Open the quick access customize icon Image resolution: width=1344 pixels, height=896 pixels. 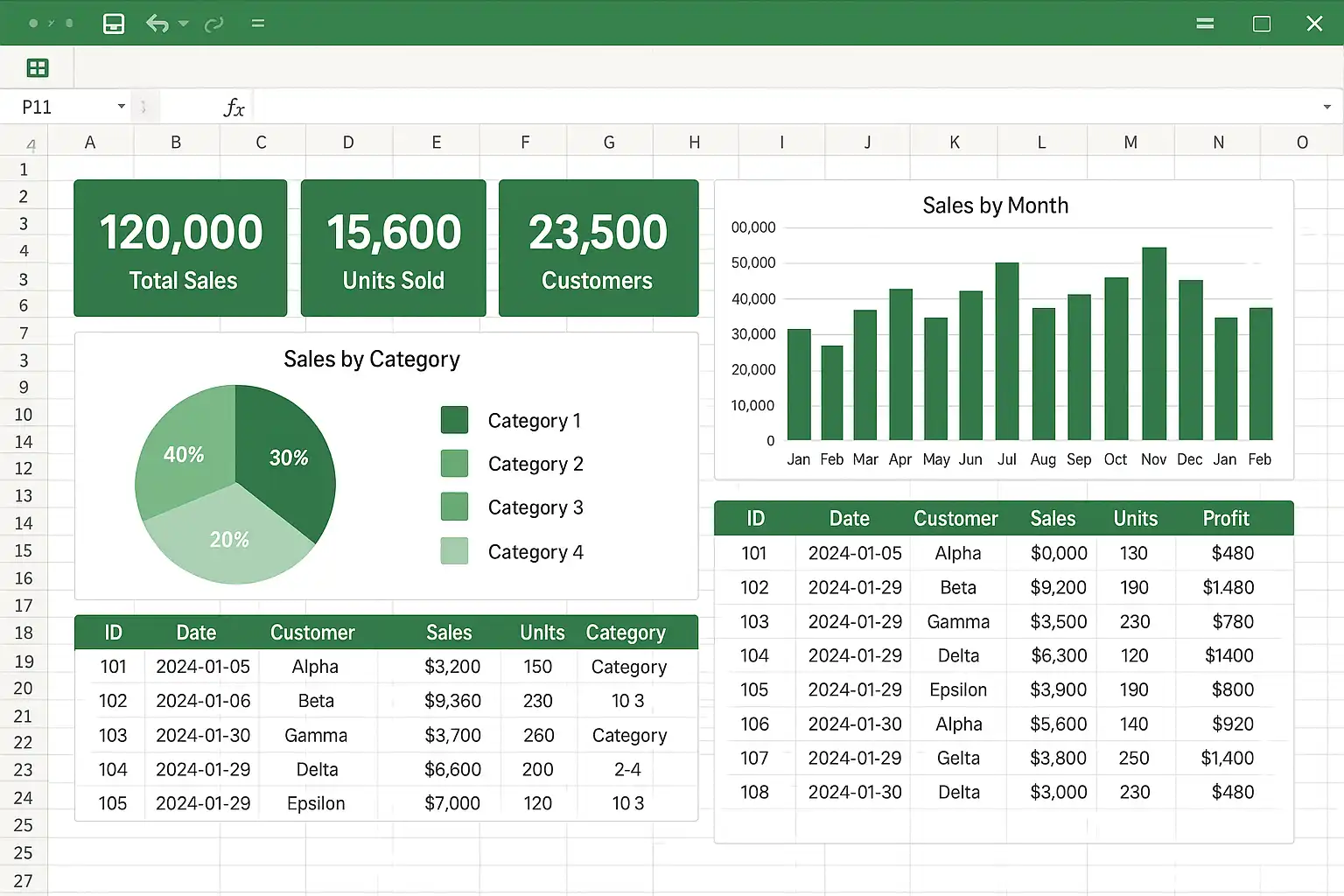[258, 24]
